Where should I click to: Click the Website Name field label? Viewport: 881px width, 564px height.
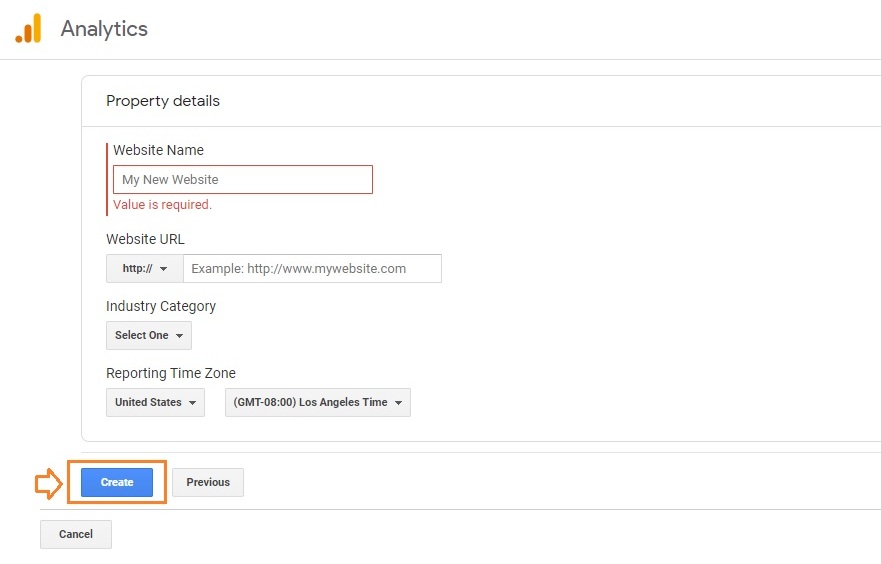(x=158, y=150)
